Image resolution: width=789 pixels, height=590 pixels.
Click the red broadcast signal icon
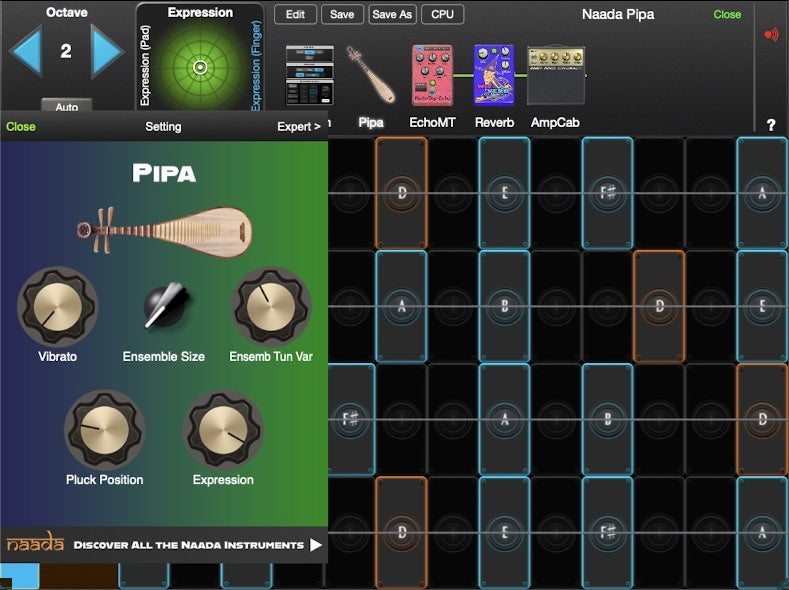pyautogui.click(x=771, y=34)
